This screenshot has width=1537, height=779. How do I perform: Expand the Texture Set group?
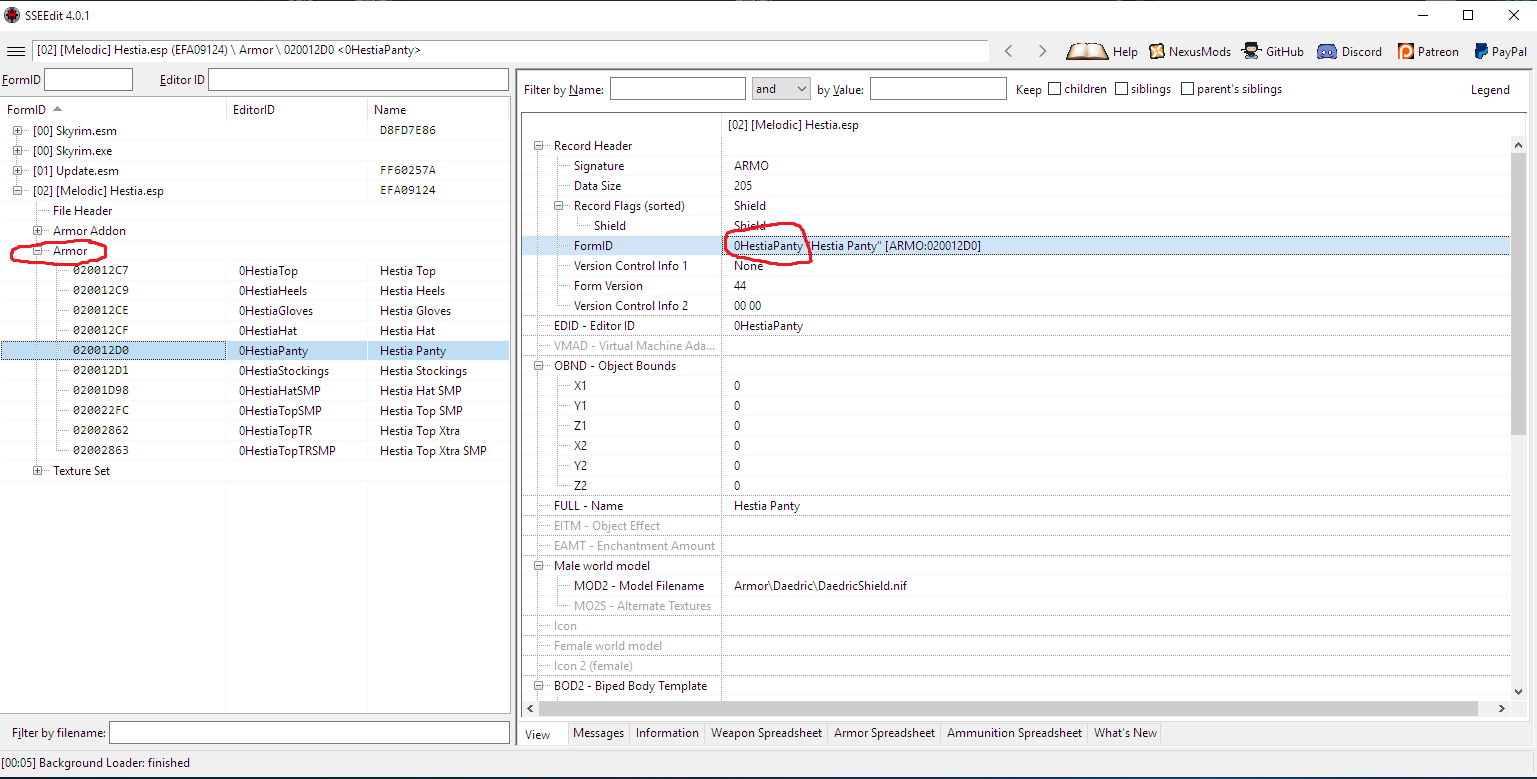pos(38,471)
